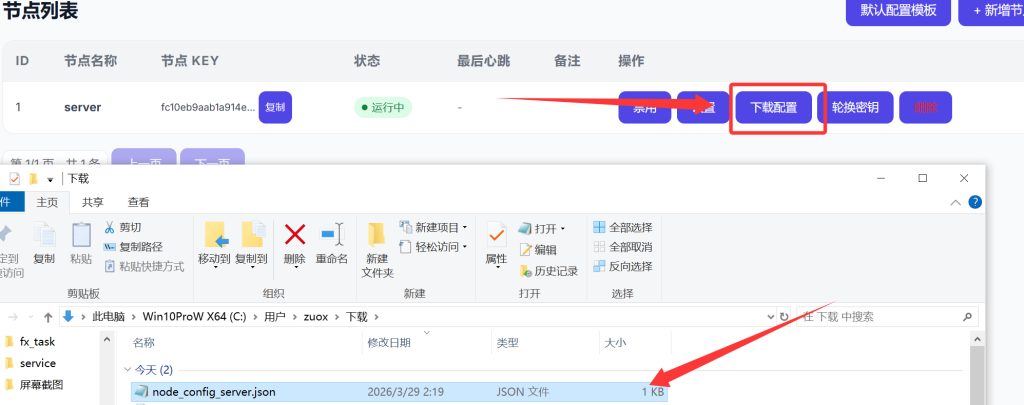Switch to the View (查看) ribbon tab

coord(138,202)
